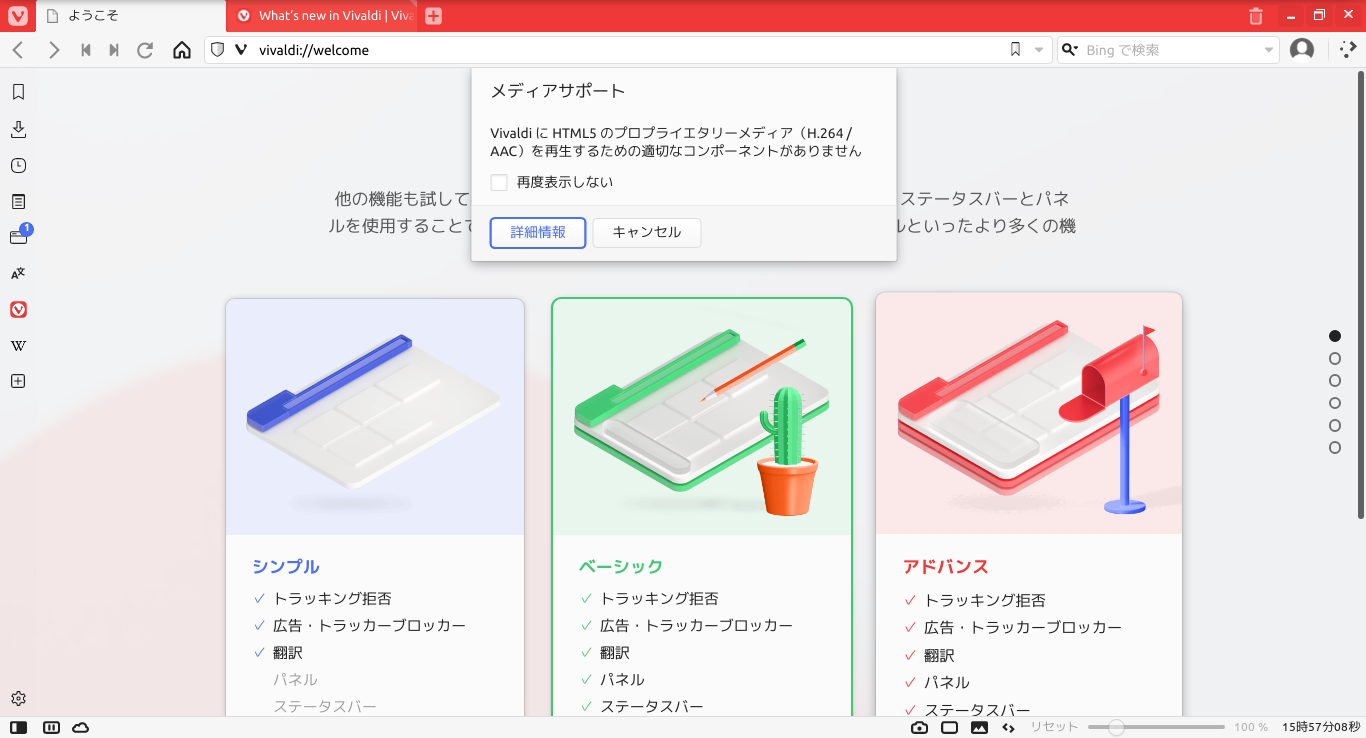Click the fast forward navigation button
Screen dimensions: 1366x738
coord(114,50)
